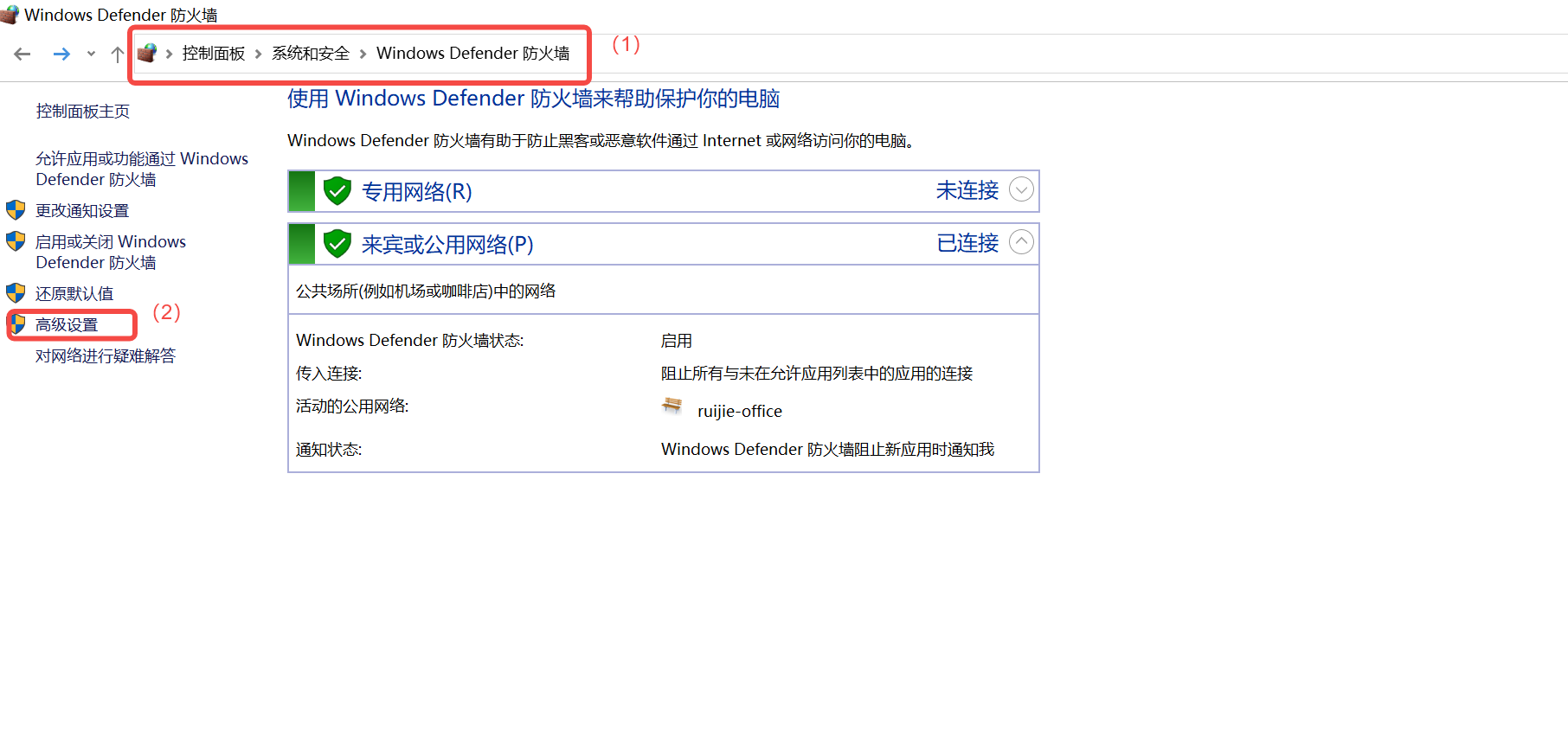Click 已连接 status of public network

(967, 243)
